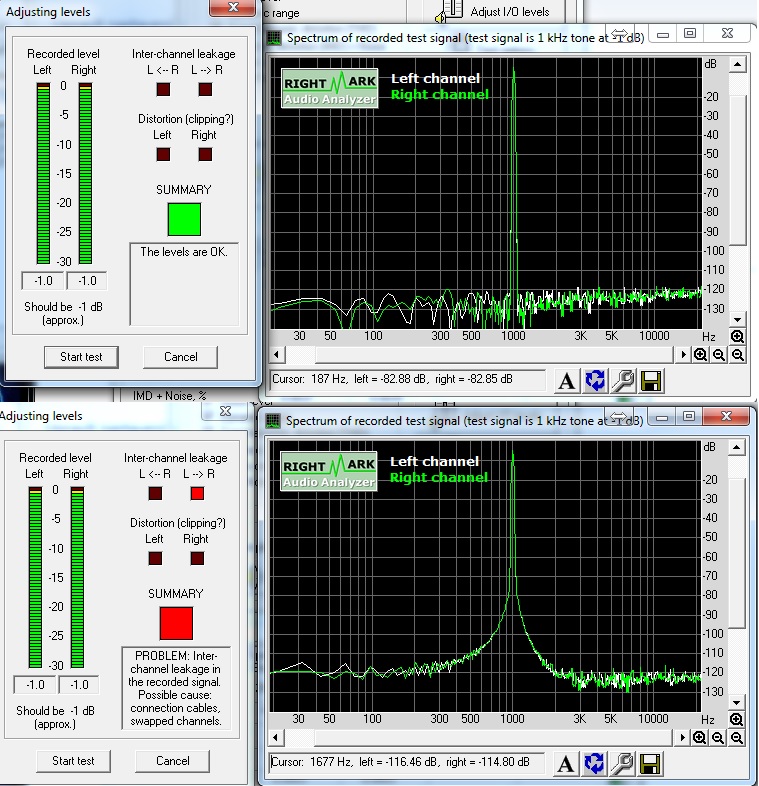Image resolution: width=759 pixels, height=786 pixels.
Task: Click 'The levels are OK.' message text
Action: 183,252
